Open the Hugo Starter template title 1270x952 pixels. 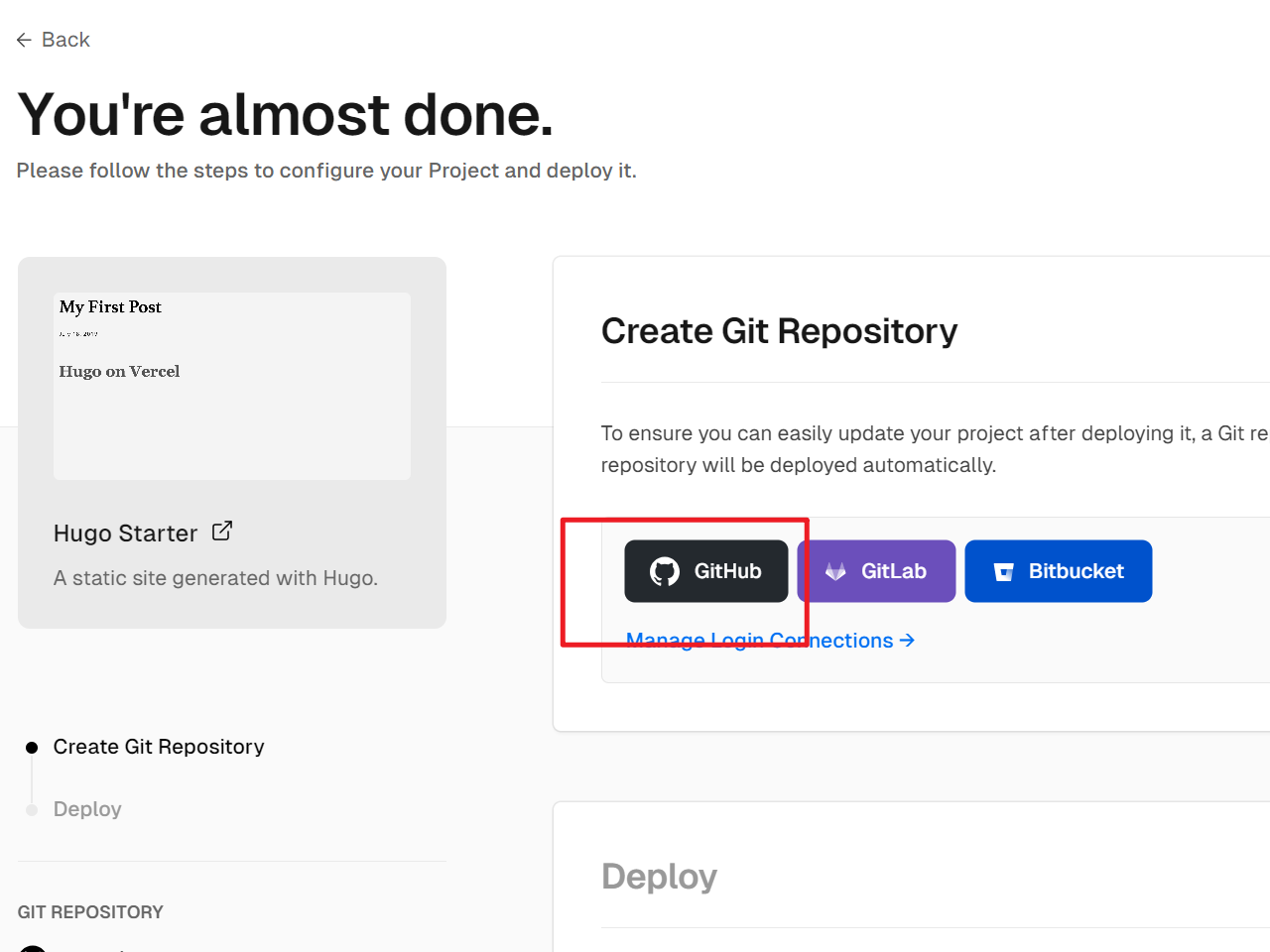click(125, 534)
